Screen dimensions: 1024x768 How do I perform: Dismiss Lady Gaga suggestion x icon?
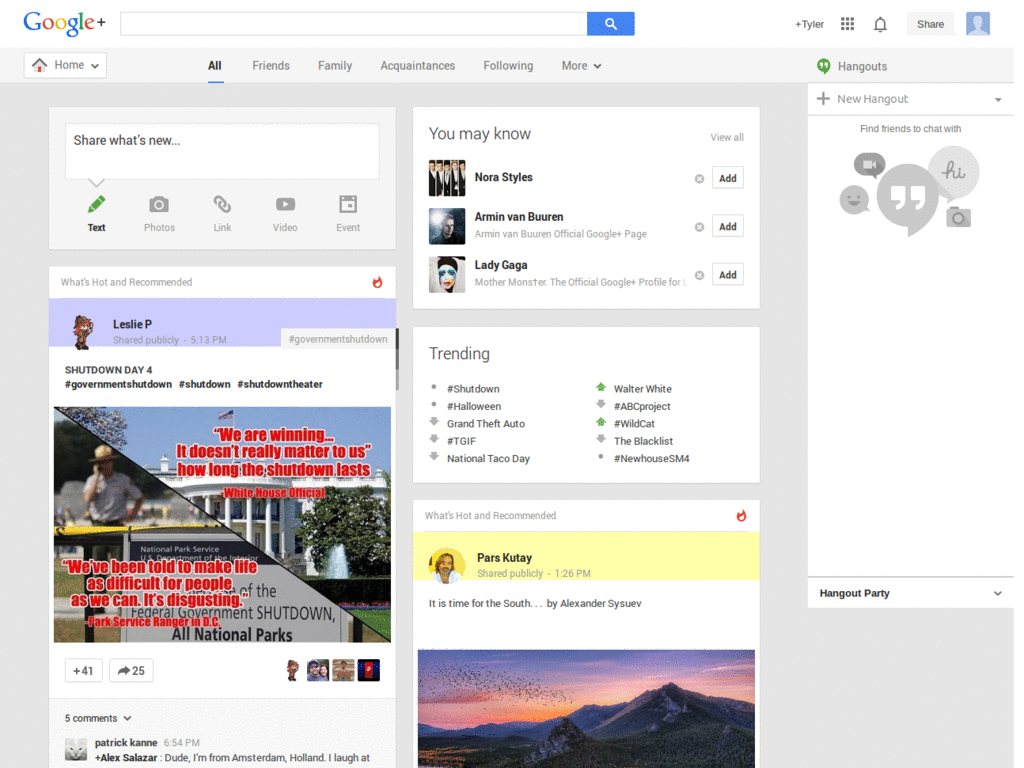point(699,275)
